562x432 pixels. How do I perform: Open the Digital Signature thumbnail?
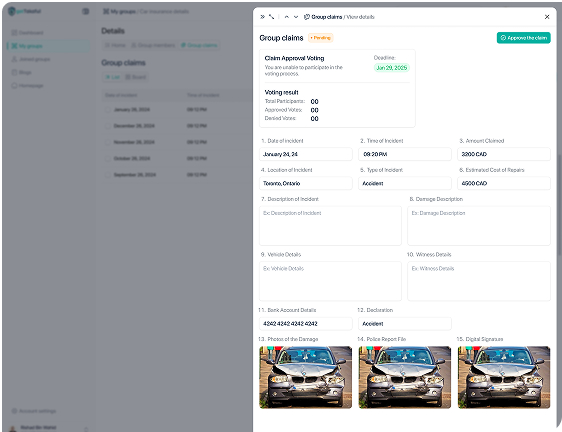tap(504, 377)
